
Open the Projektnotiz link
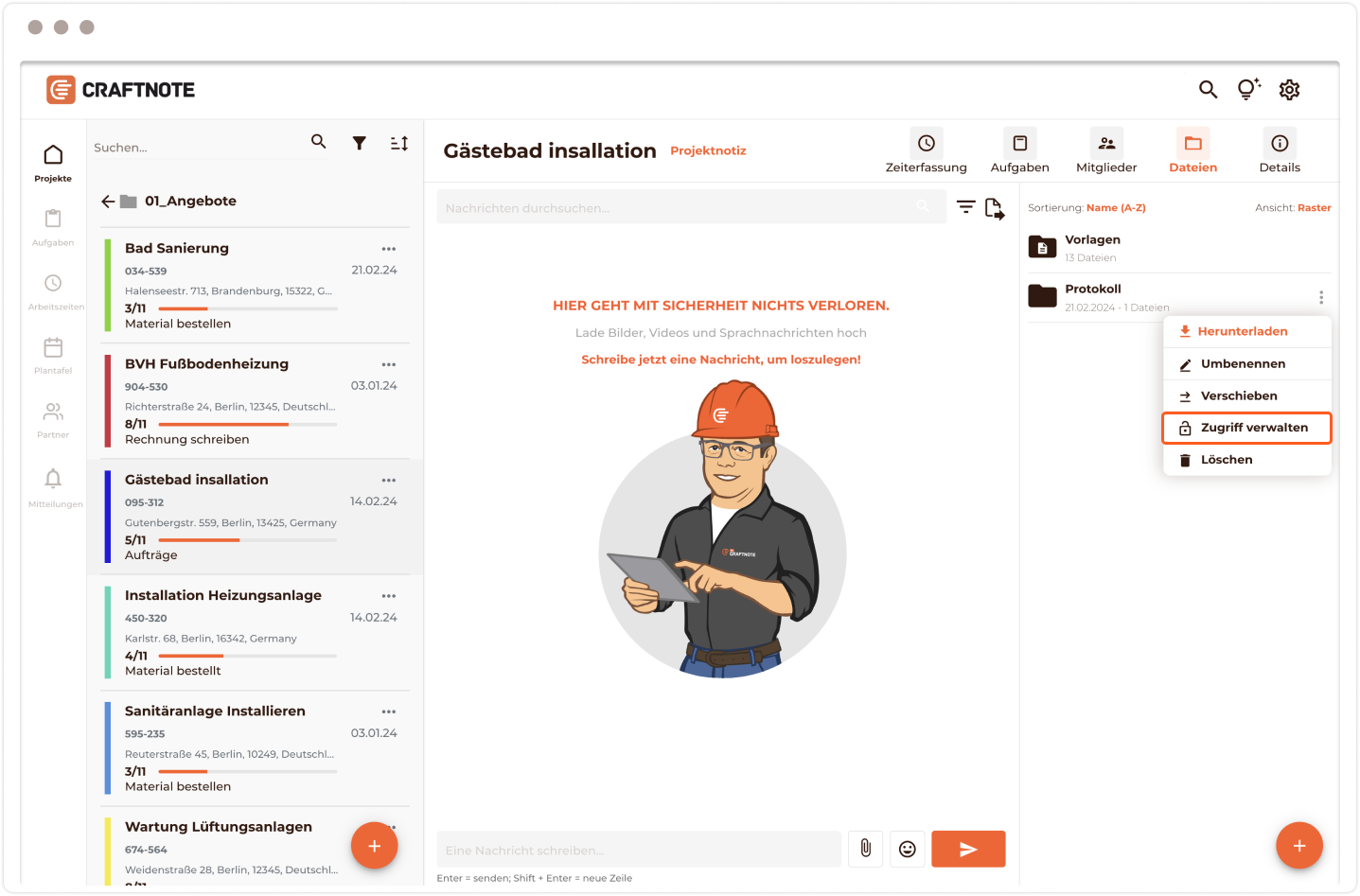(708, 150)
